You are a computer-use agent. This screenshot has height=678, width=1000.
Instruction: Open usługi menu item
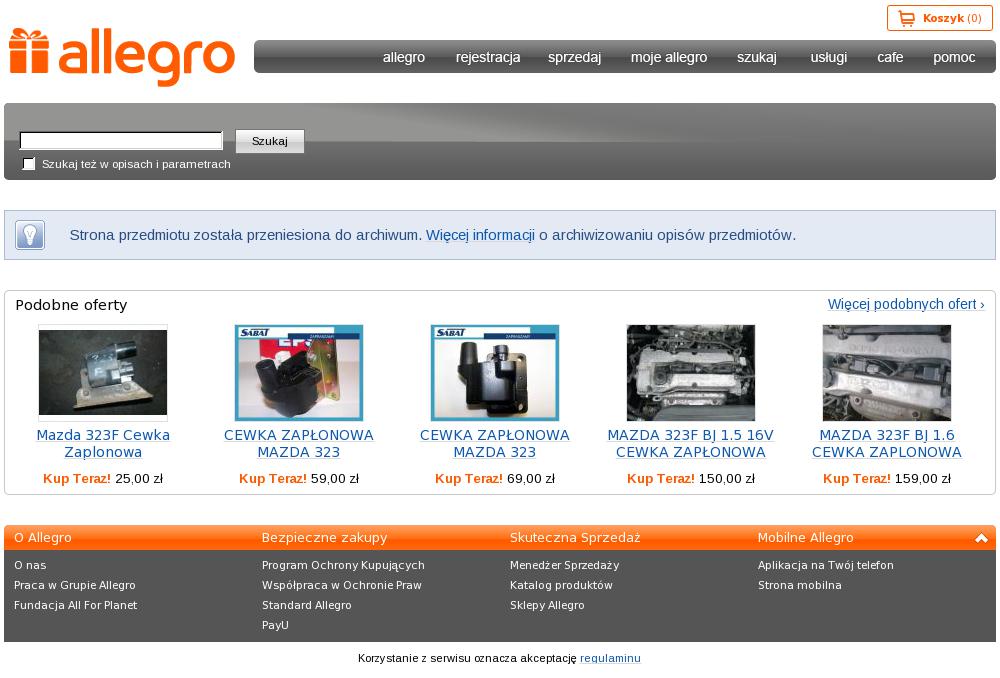click(x=828, y=57)
